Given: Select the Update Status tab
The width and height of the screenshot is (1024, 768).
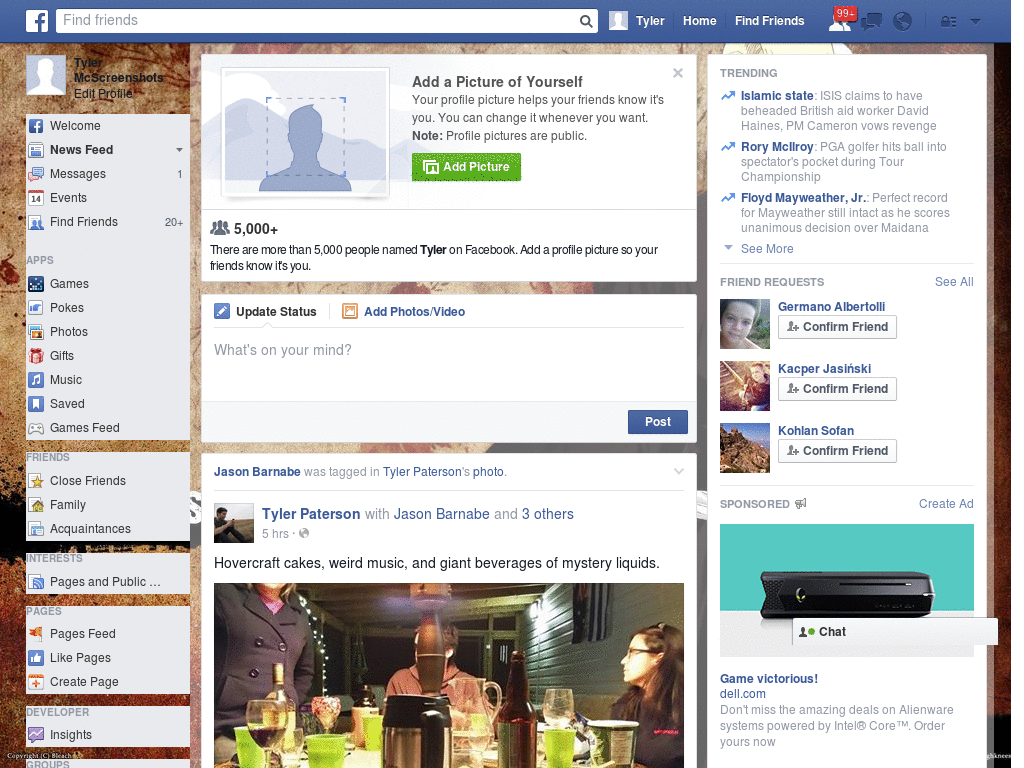Looking at the screenshot, I should tap(266, 312).
